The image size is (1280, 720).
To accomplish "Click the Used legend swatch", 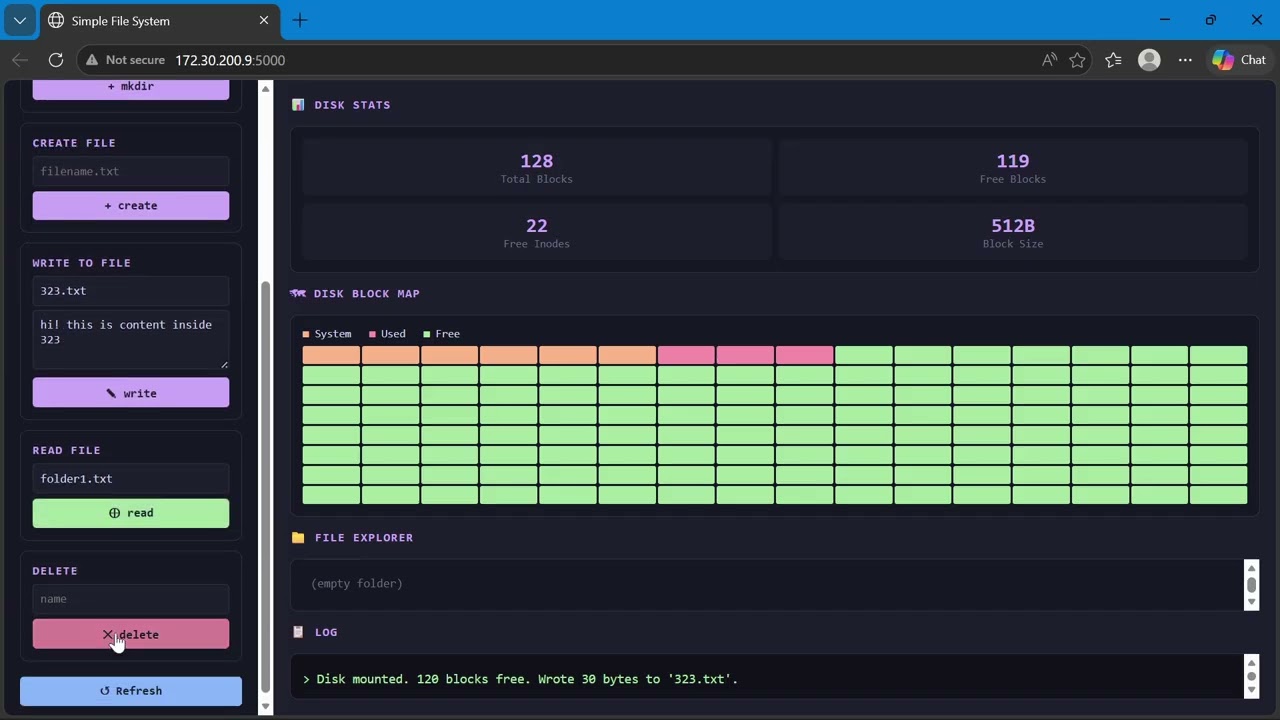I will click(x=373, y=334).
